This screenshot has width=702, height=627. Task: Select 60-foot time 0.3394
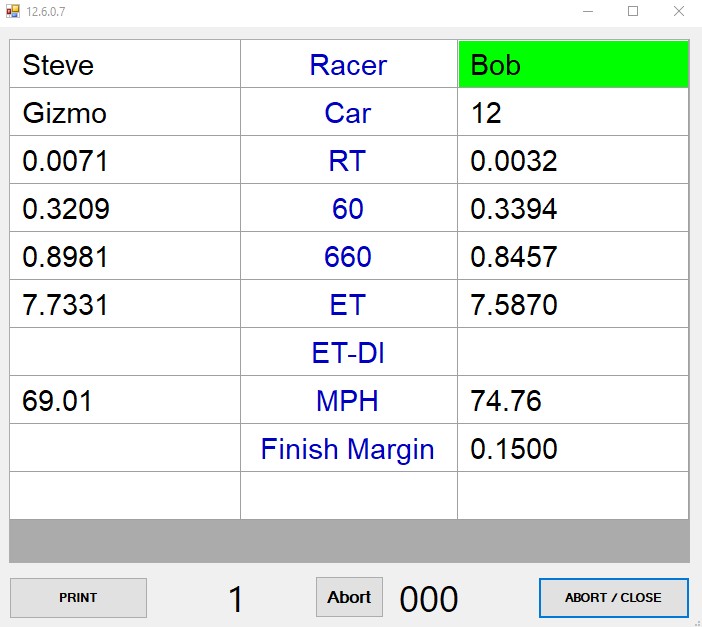573,208
